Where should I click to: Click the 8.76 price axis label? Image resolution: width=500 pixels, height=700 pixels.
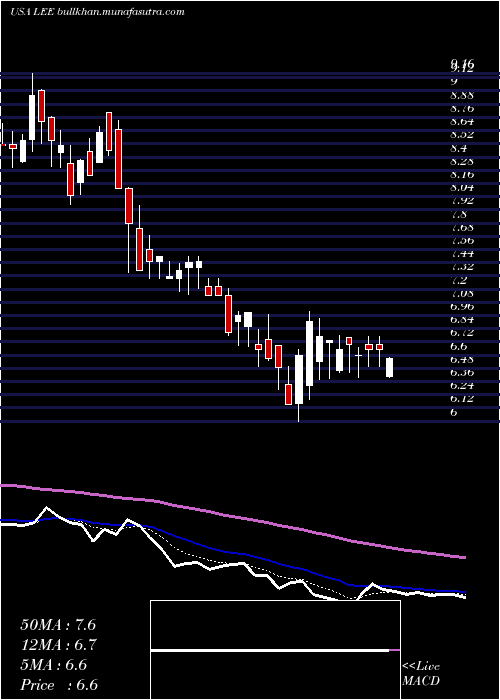pyautogui.click(x=462, y=108)
